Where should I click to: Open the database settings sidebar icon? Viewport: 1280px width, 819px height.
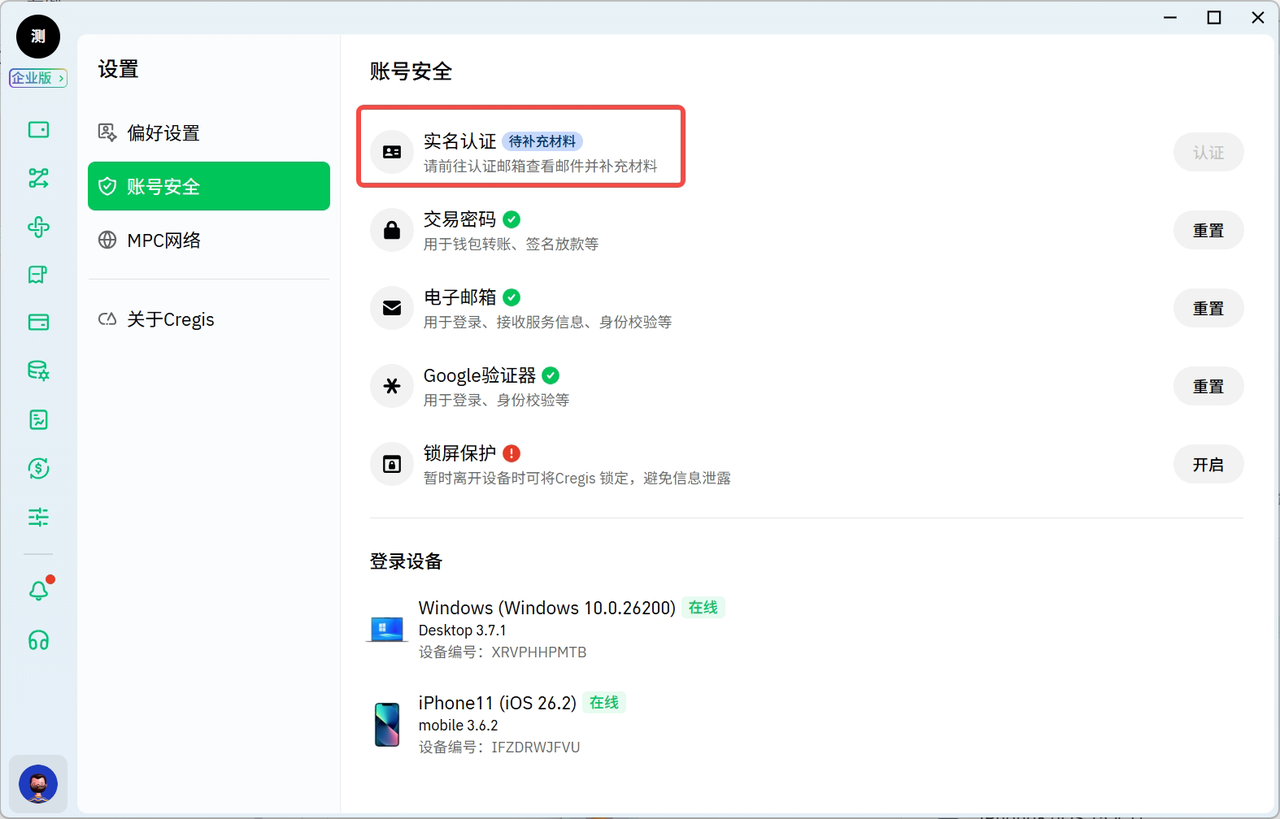click(38, 371)
